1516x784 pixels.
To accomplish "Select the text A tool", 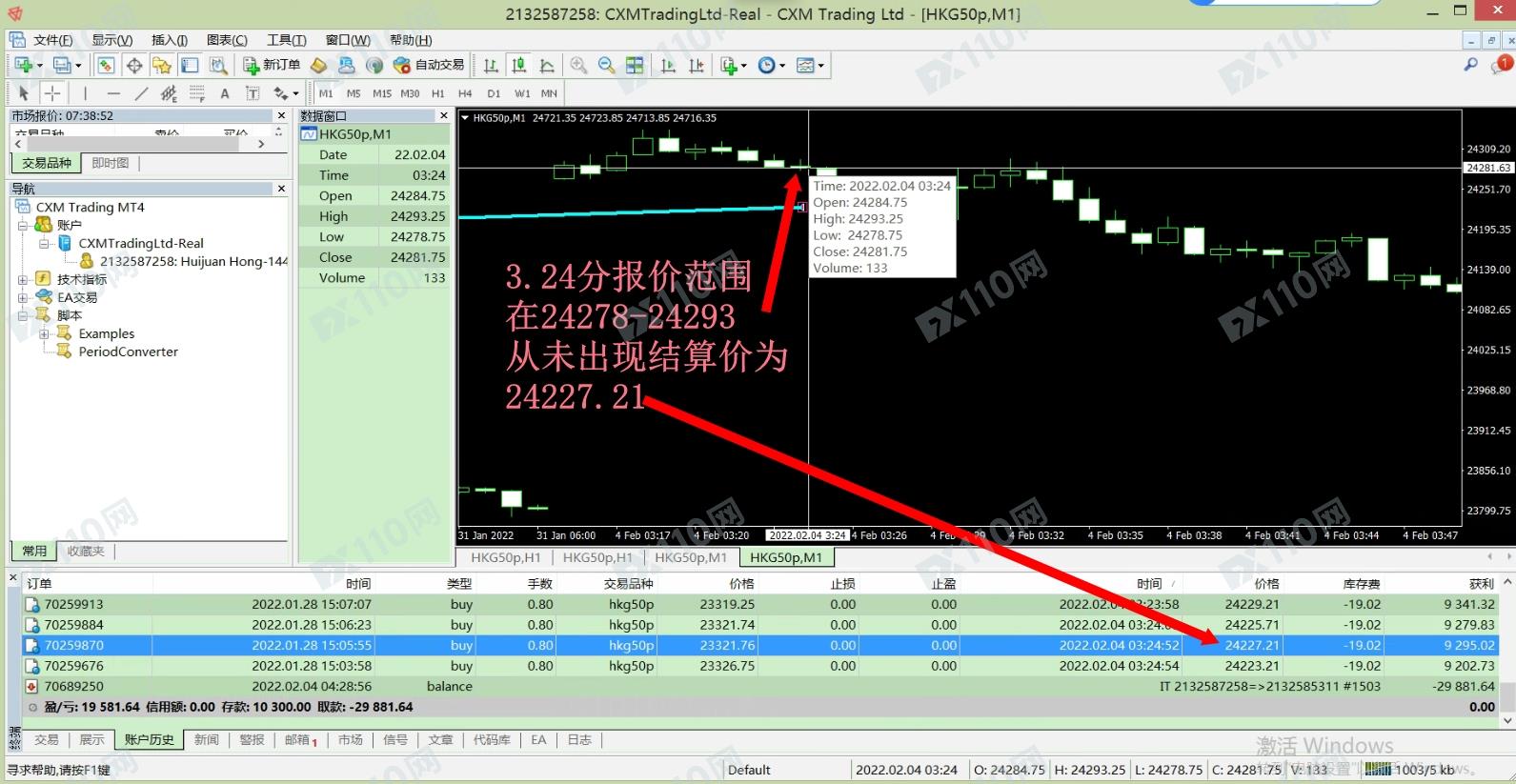I will (225, 93).
